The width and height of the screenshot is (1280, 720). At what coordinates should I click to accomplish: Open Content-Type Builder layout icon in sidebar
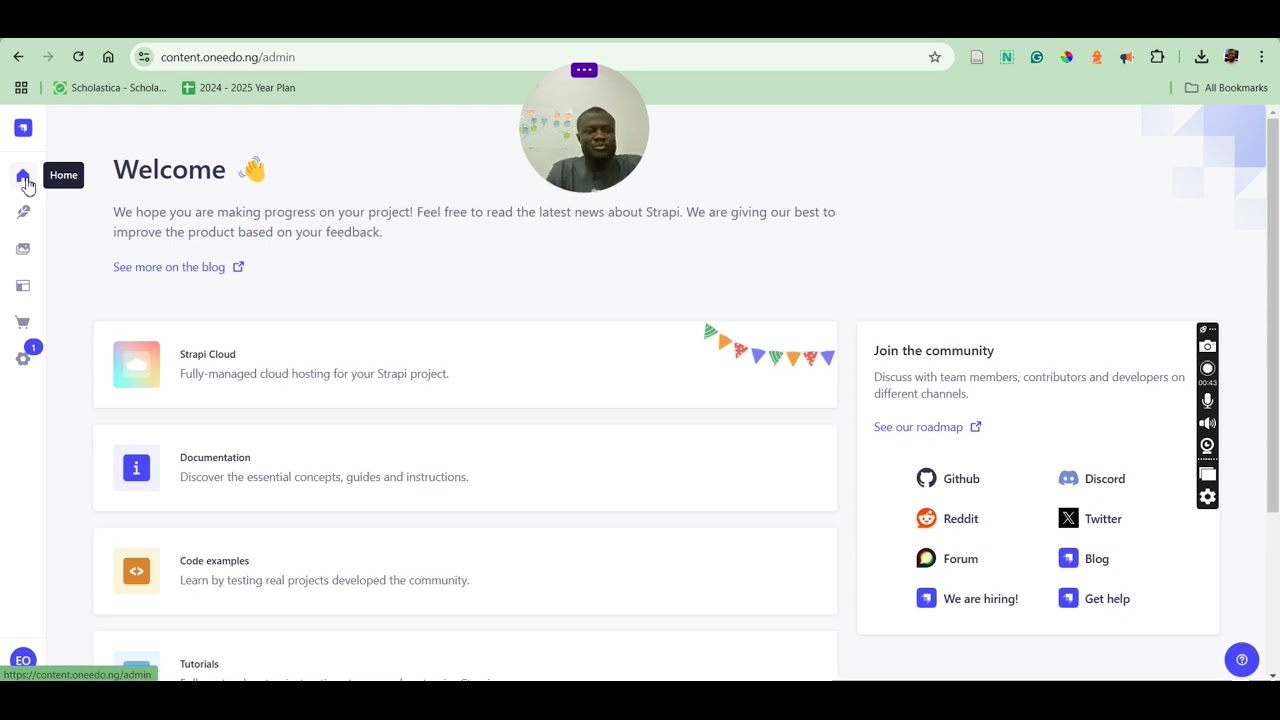pyautogui.click(x=23, y=286)
